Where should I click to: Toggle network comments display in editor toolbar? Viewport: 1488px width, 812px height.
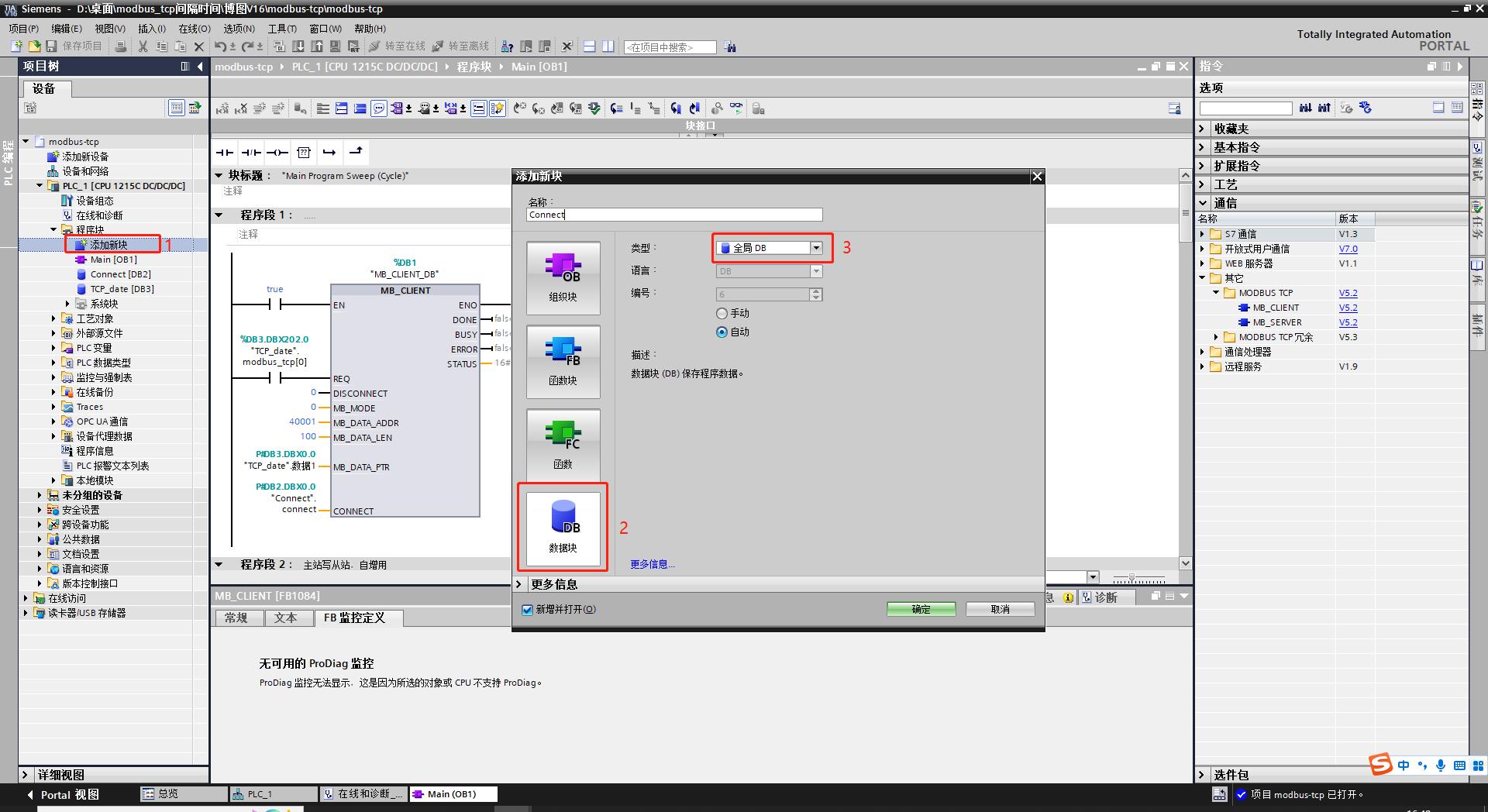pos(379,108)
